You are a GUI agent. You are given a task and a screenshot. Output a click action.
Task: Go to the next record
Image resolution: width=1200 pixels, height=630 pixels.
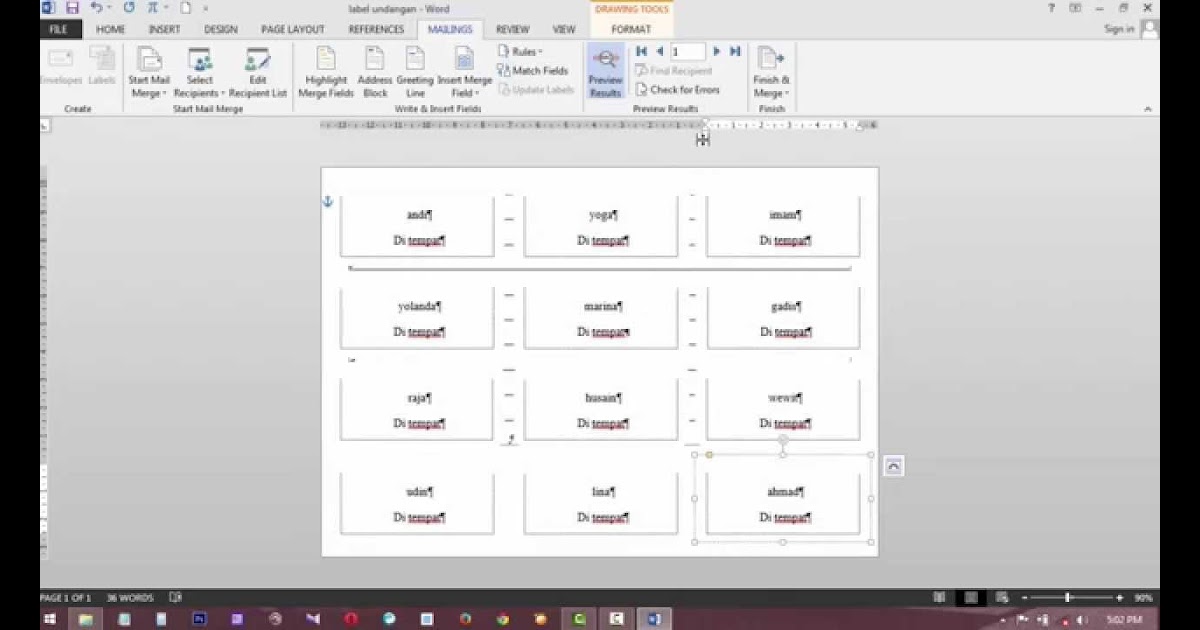(x=716, y=51)
